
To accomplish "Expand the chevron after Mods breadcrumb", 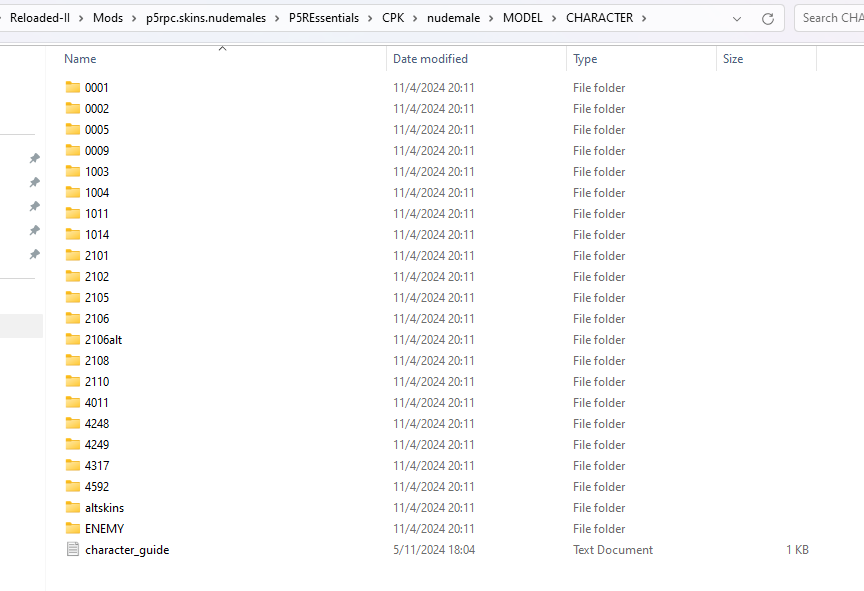I will click(x=134, y=18).
